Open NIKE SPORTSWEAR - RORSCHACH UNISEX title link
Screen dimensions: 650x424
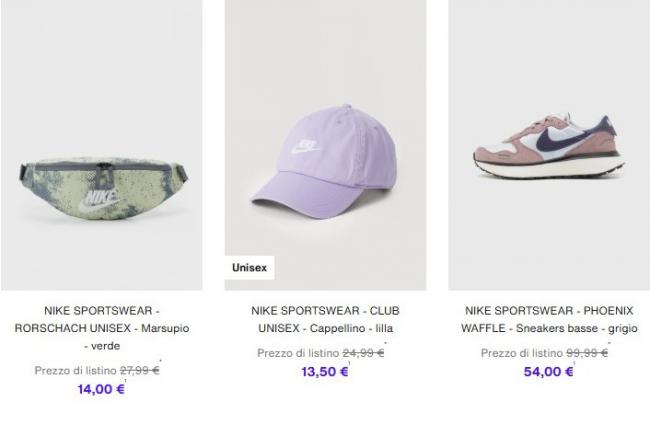pos(102,328)
